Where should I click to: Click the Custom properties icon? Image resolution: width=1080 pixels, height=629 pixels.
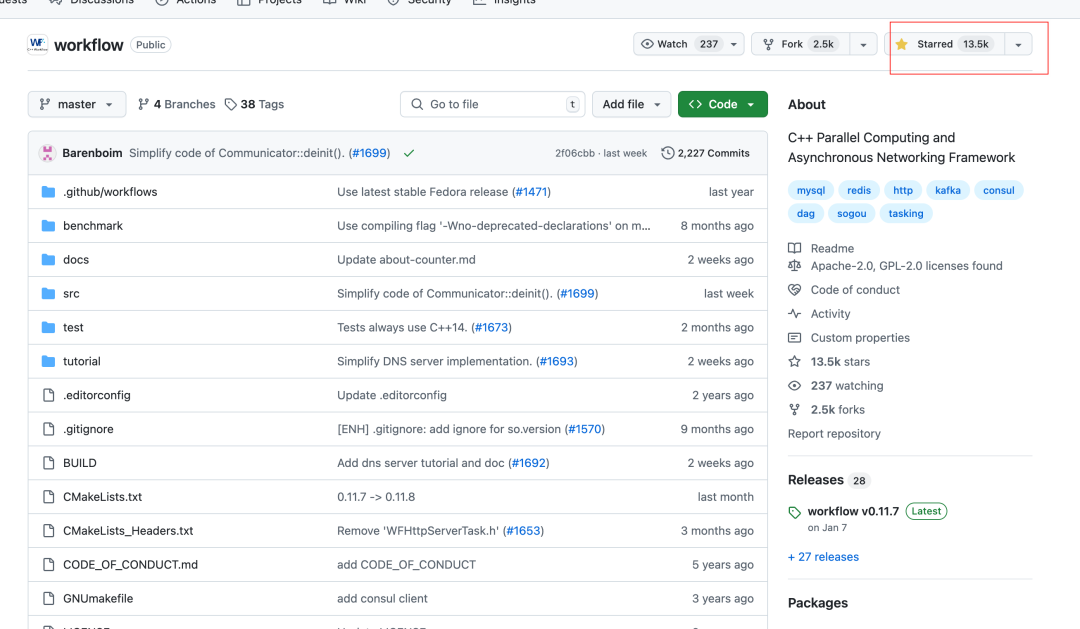795,338
